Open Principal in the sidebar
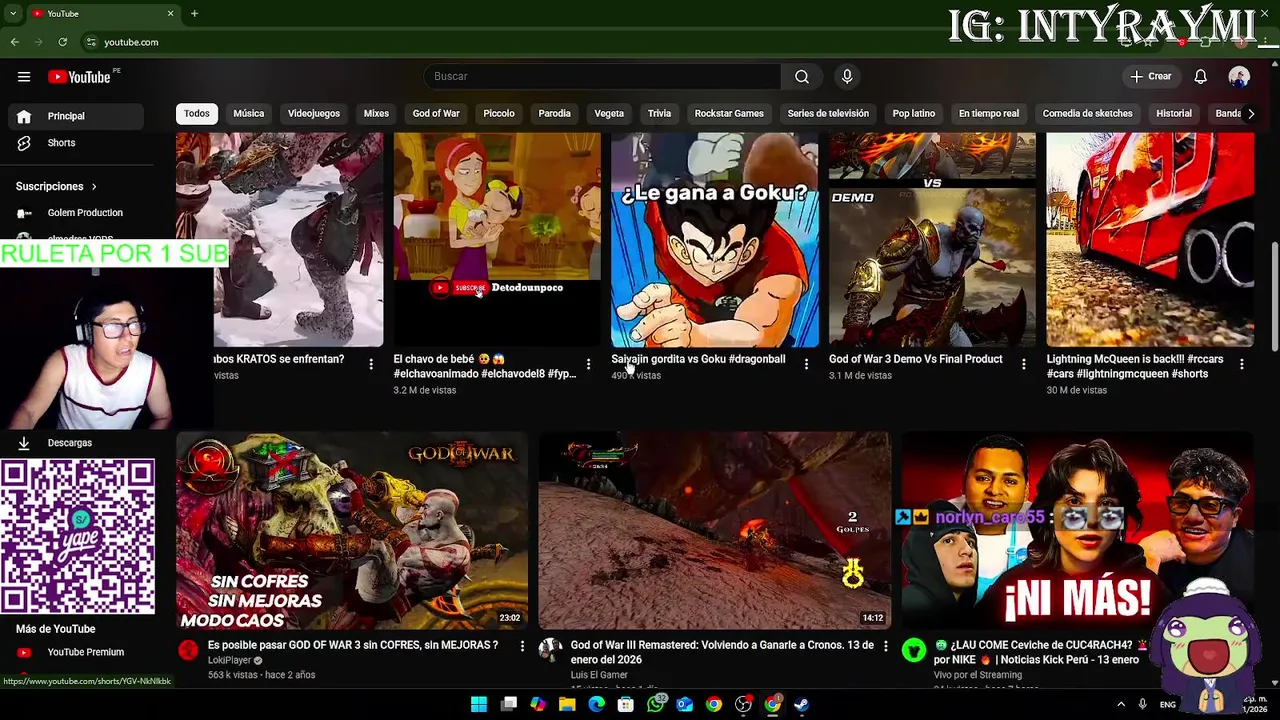Image resolution: width=1280 pixels, height=720 pixels. 76,116
